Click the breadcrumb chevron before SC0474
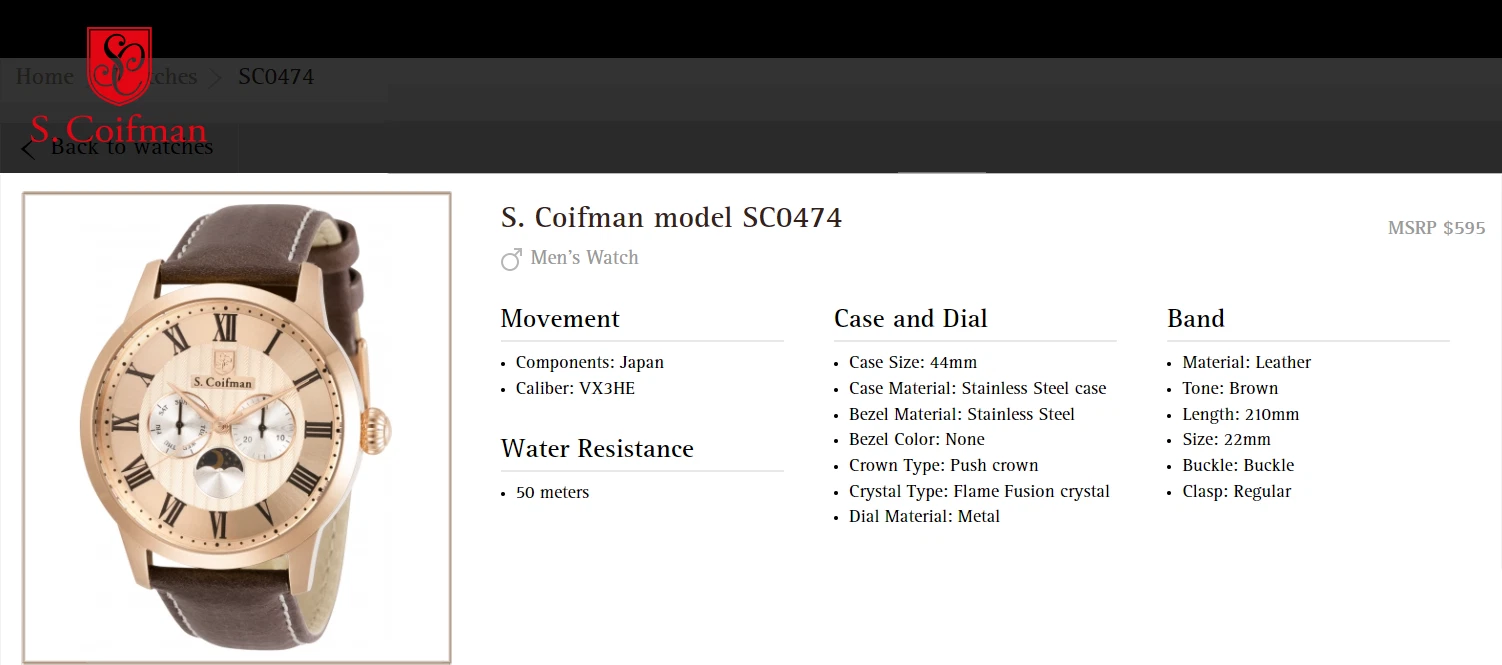The width and height of the screenshot is (1502, 665). point(217,78)
